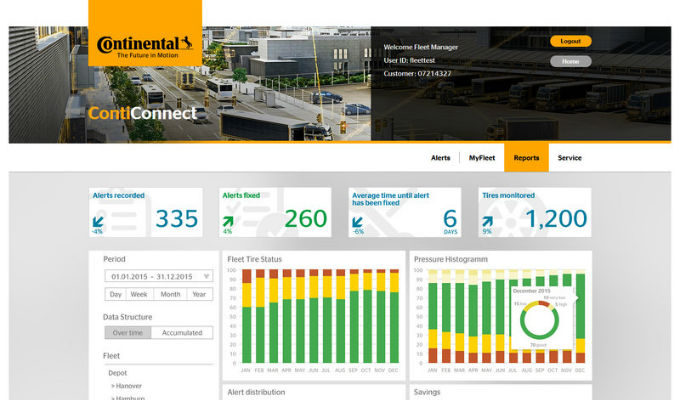Click the Tires monitored trend arrow

point(487,221)
